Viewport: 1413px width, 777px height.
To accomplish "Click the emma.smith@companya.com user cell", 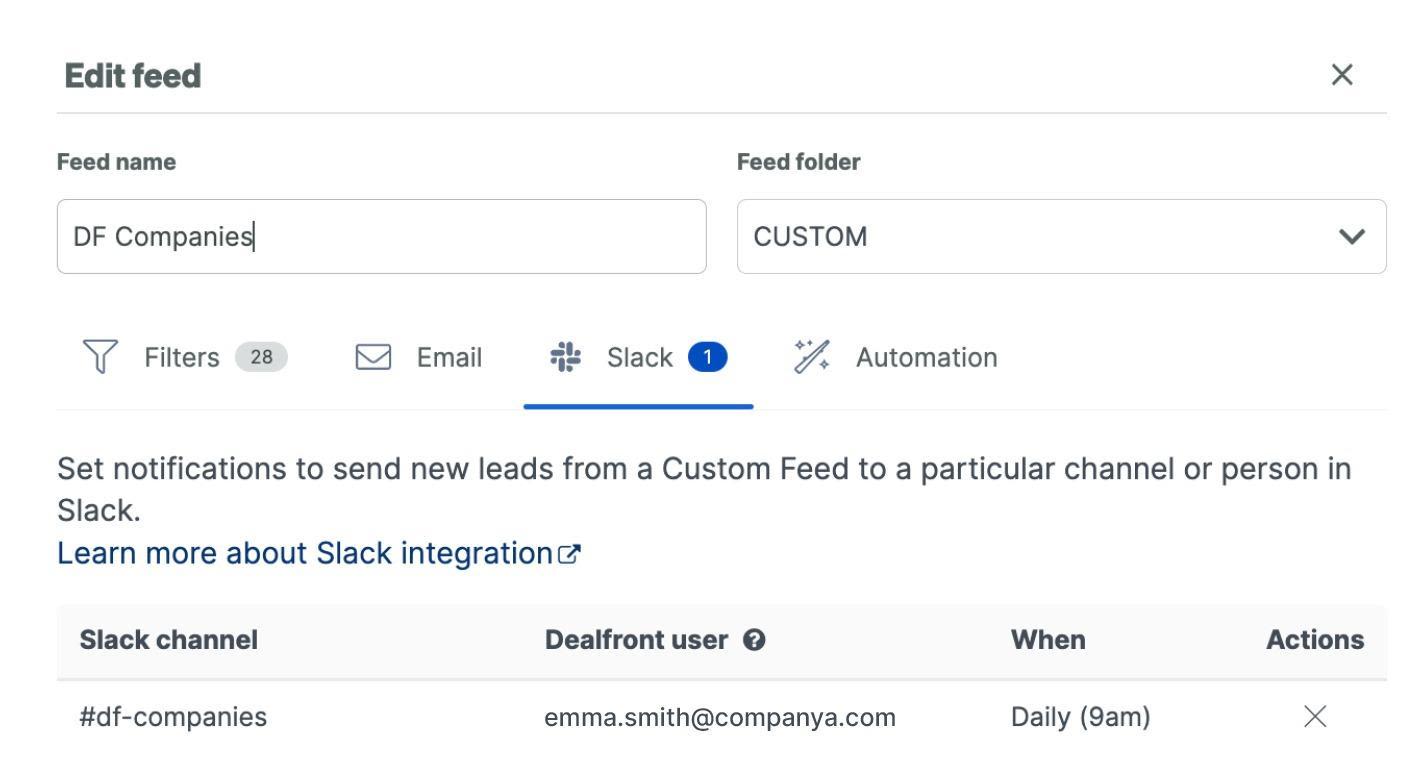I will (720, 717).
